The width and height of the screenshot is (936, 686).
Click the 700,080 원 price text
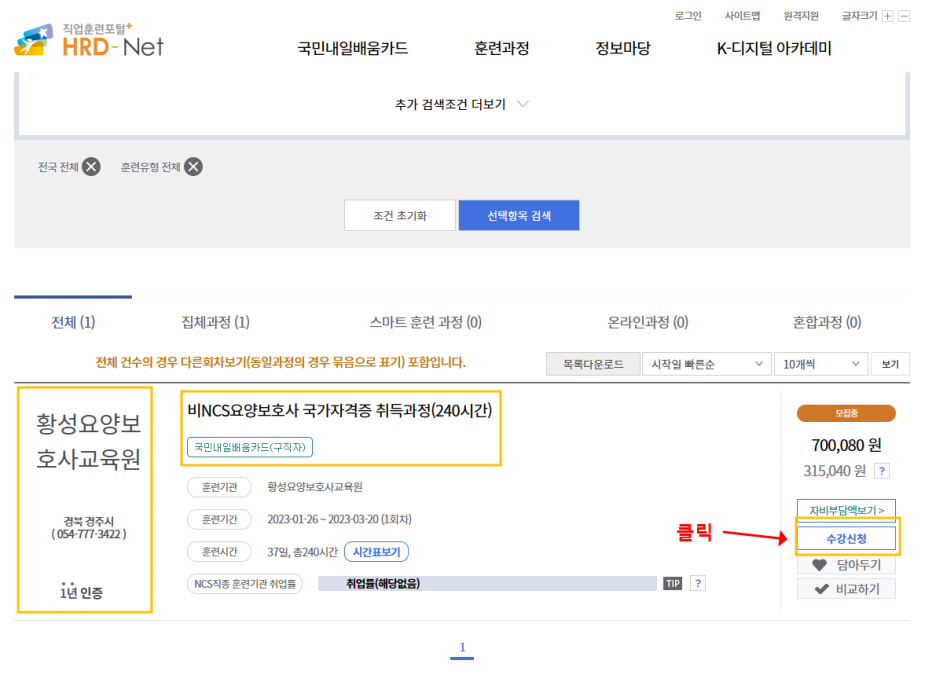(x=846, y=445)
